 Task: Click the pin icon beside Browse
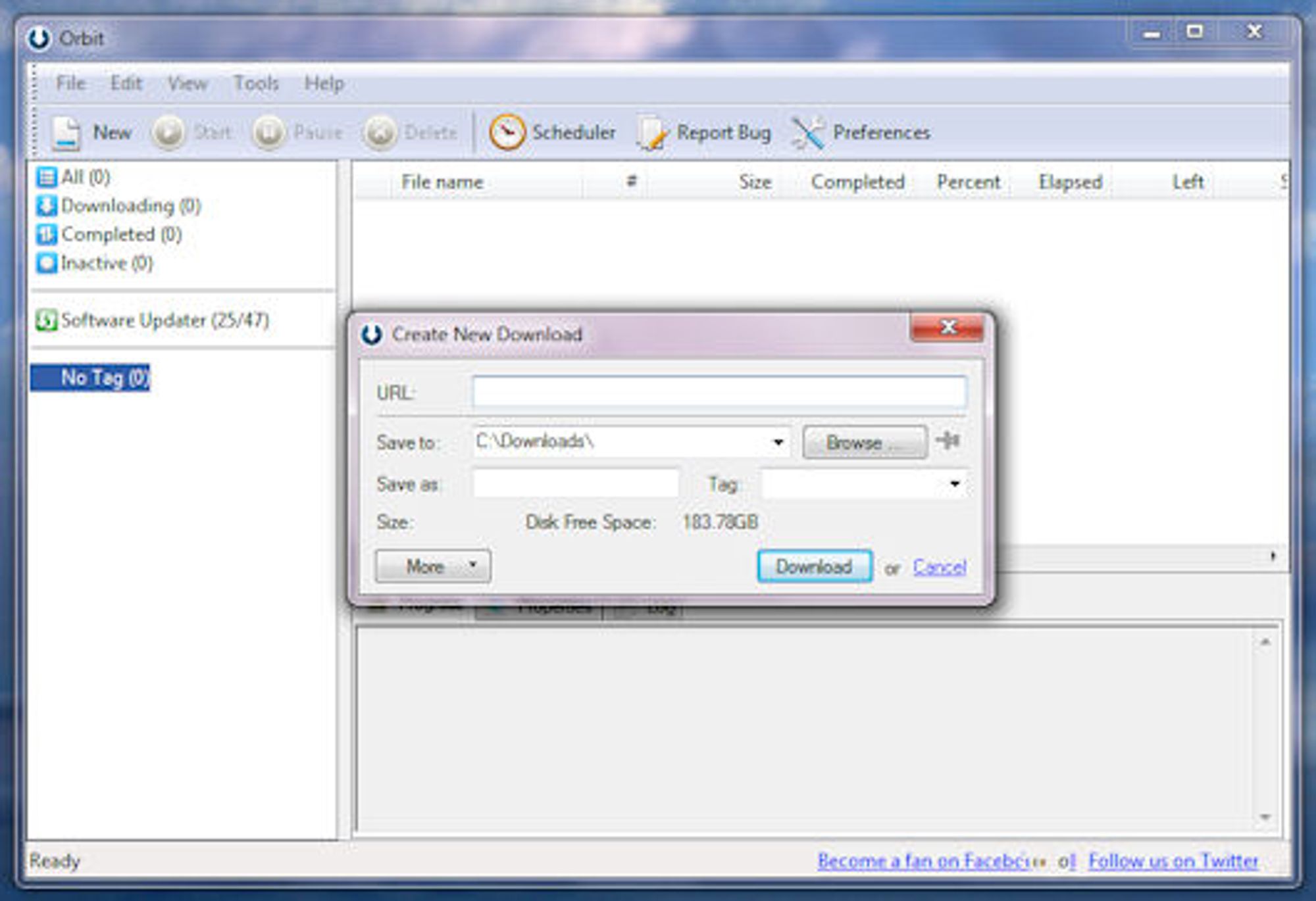click(948, 440)
